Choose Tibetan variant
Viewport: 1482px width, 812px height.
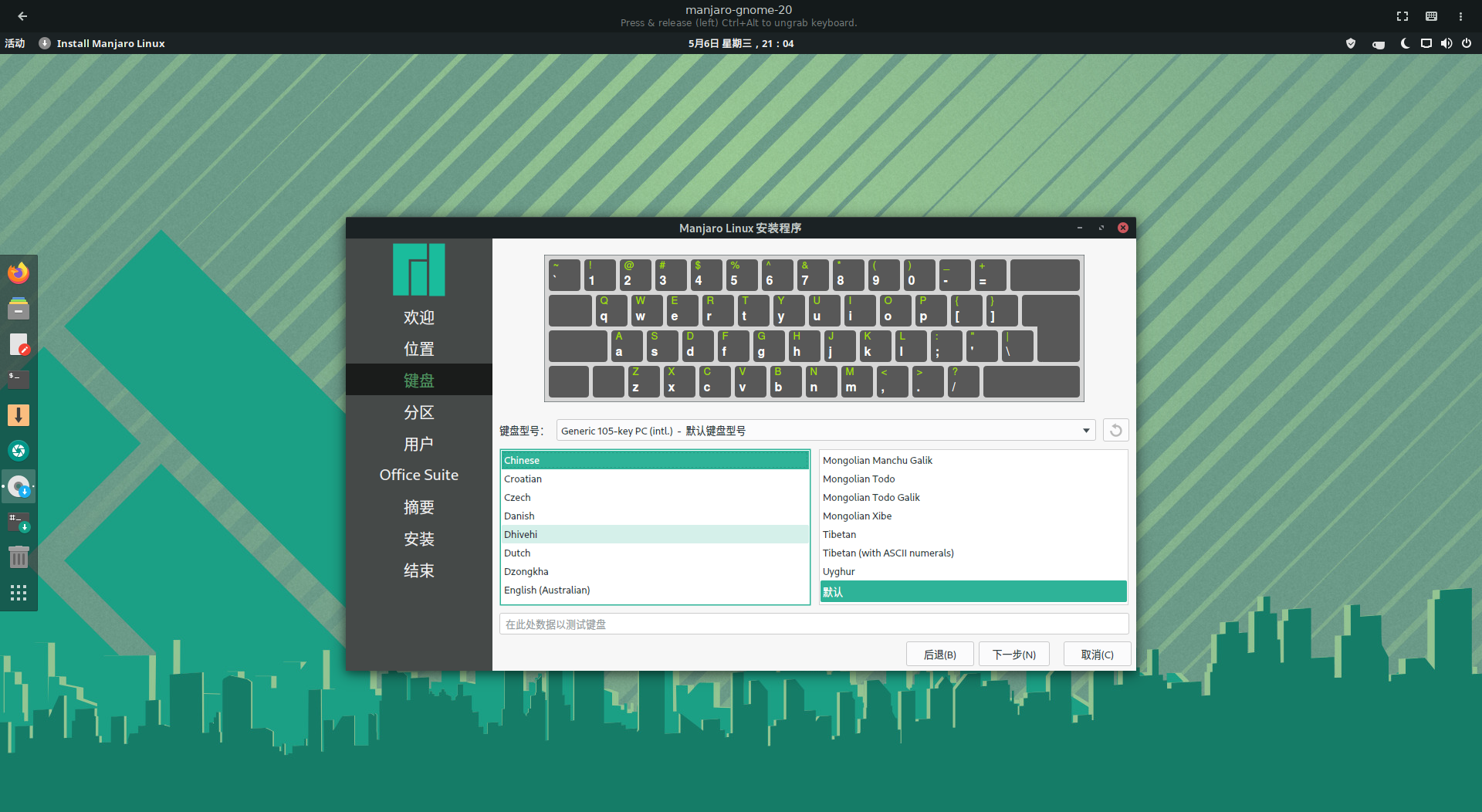click(x=973, y=535)
